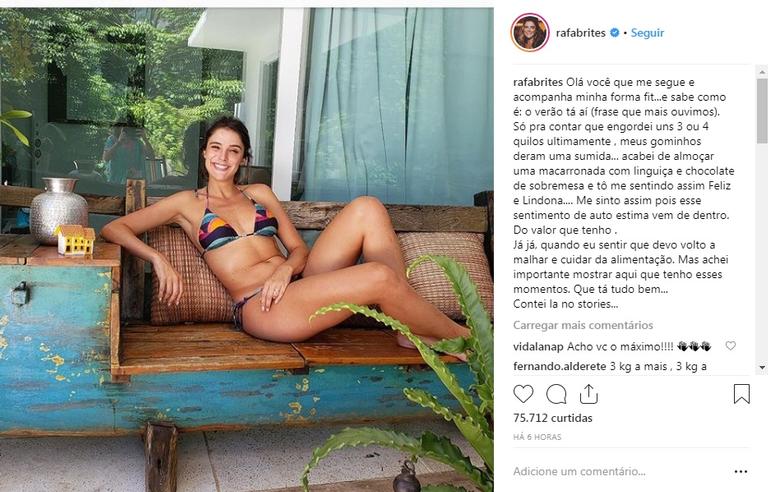The image size is (768, 492).
Task: Load more comments via Carregar mais comentários
Action: pyautogui.click(x=583, y=325)
